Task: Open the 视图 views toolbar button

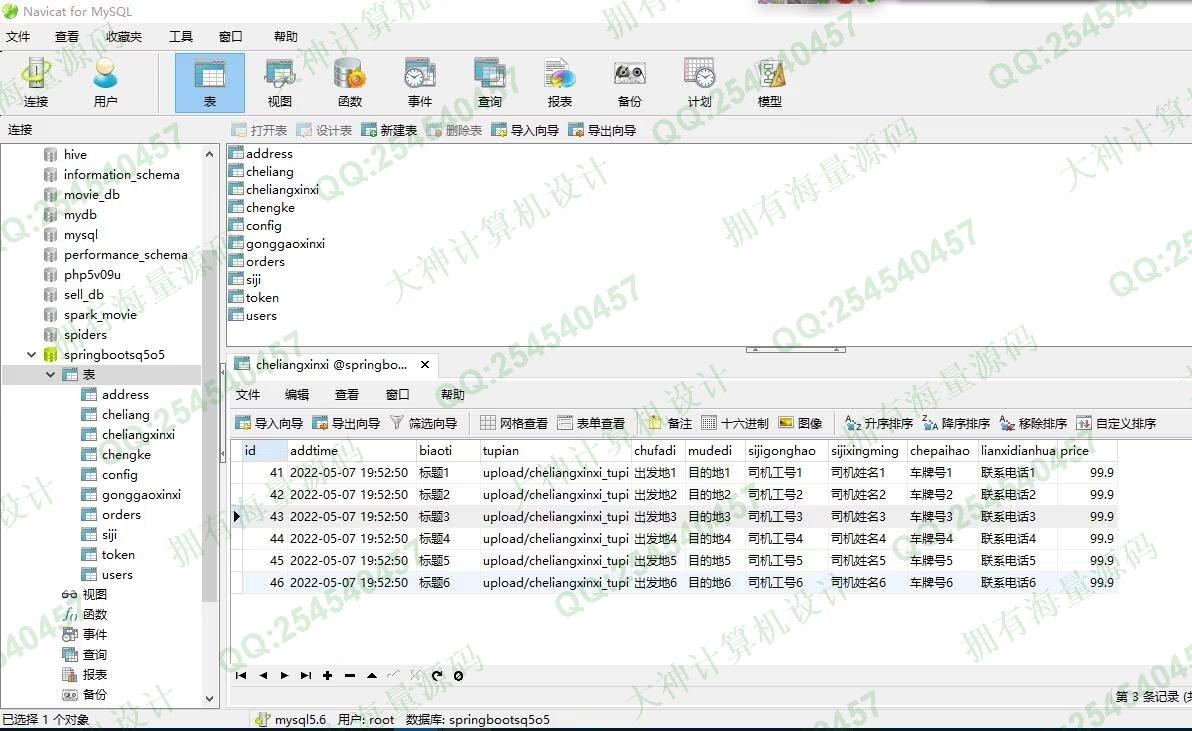Action: 280,82
